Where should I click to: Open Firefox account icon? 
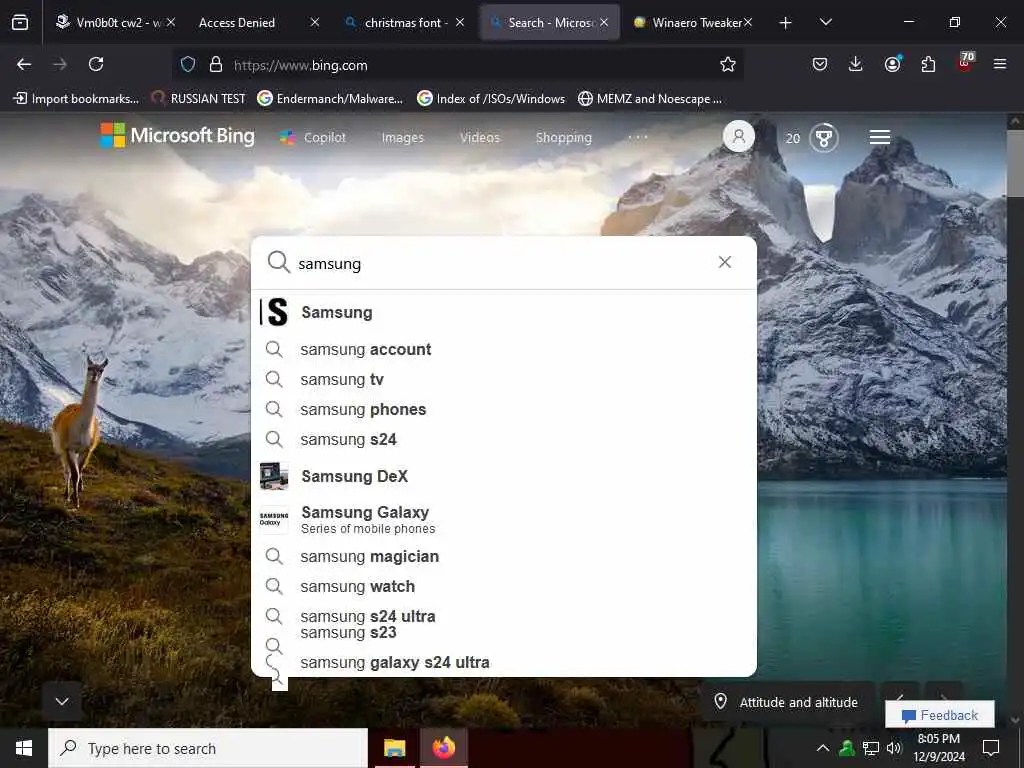point(892,63)
